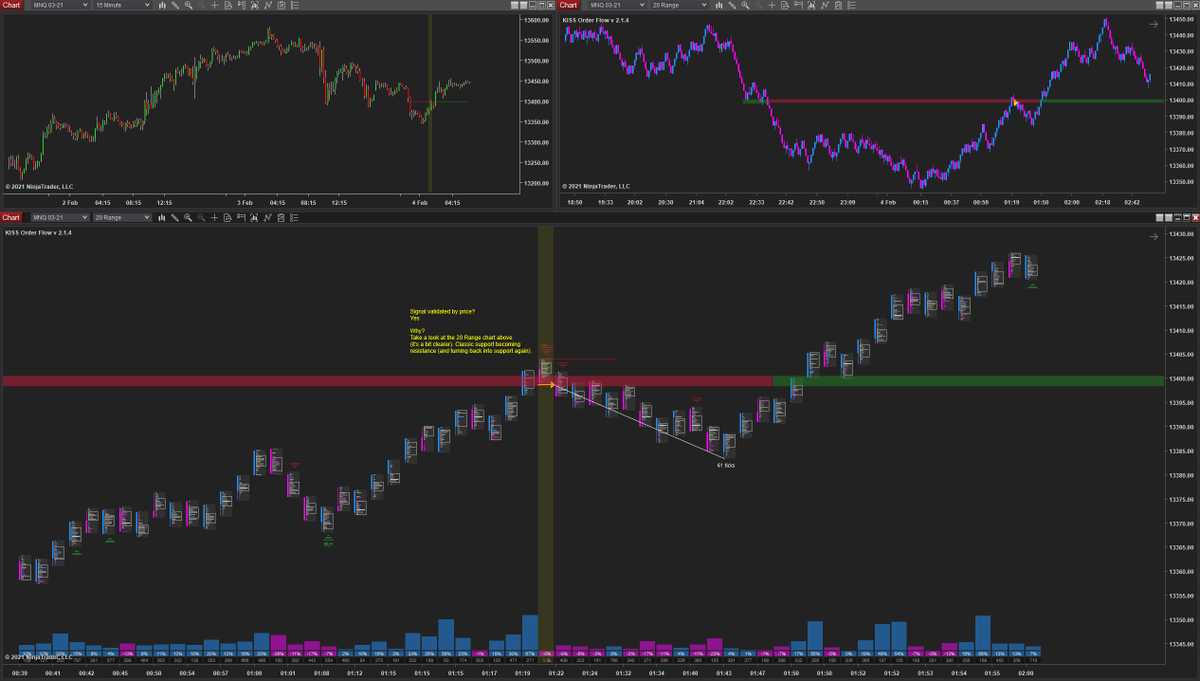Expand the 15 Minute interval dropdown
This screenshot has height=681, width=1200.
click(122, 5)
